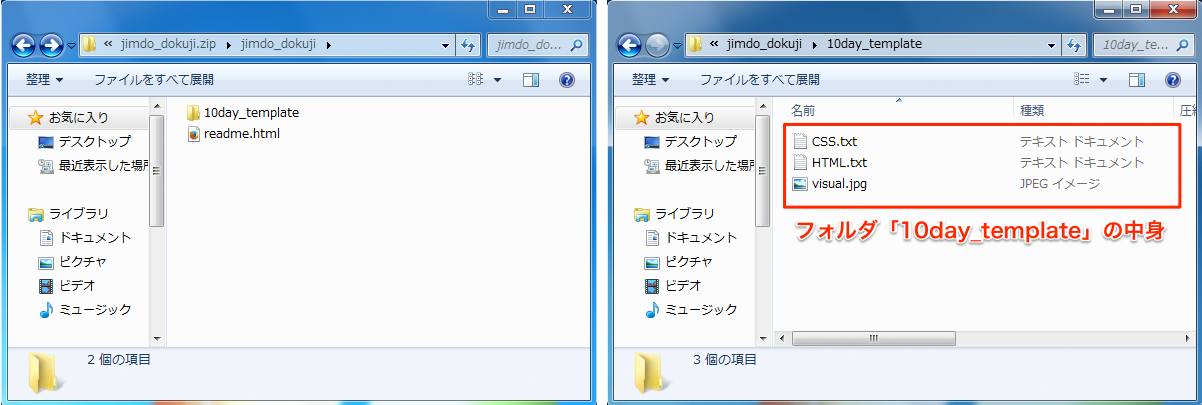Open 整理 menu in left window

tap(44, 79)
